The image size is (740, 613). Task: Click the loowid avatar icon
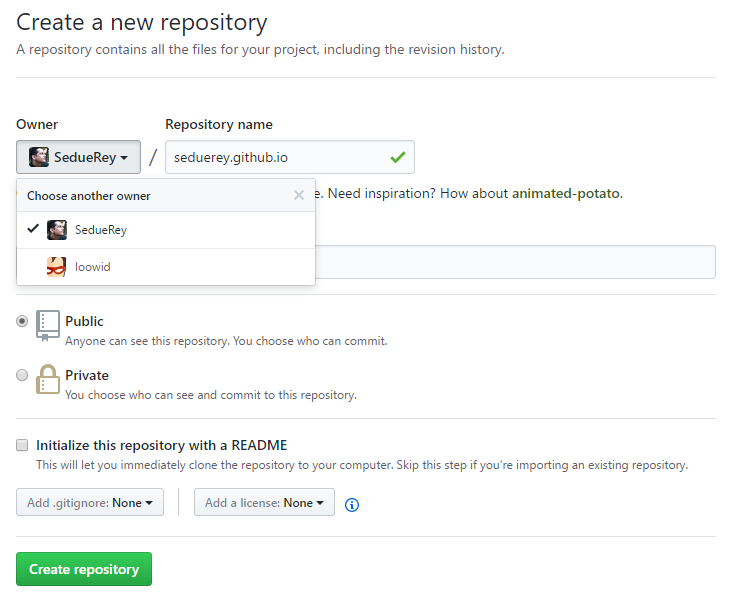(57, 267)
